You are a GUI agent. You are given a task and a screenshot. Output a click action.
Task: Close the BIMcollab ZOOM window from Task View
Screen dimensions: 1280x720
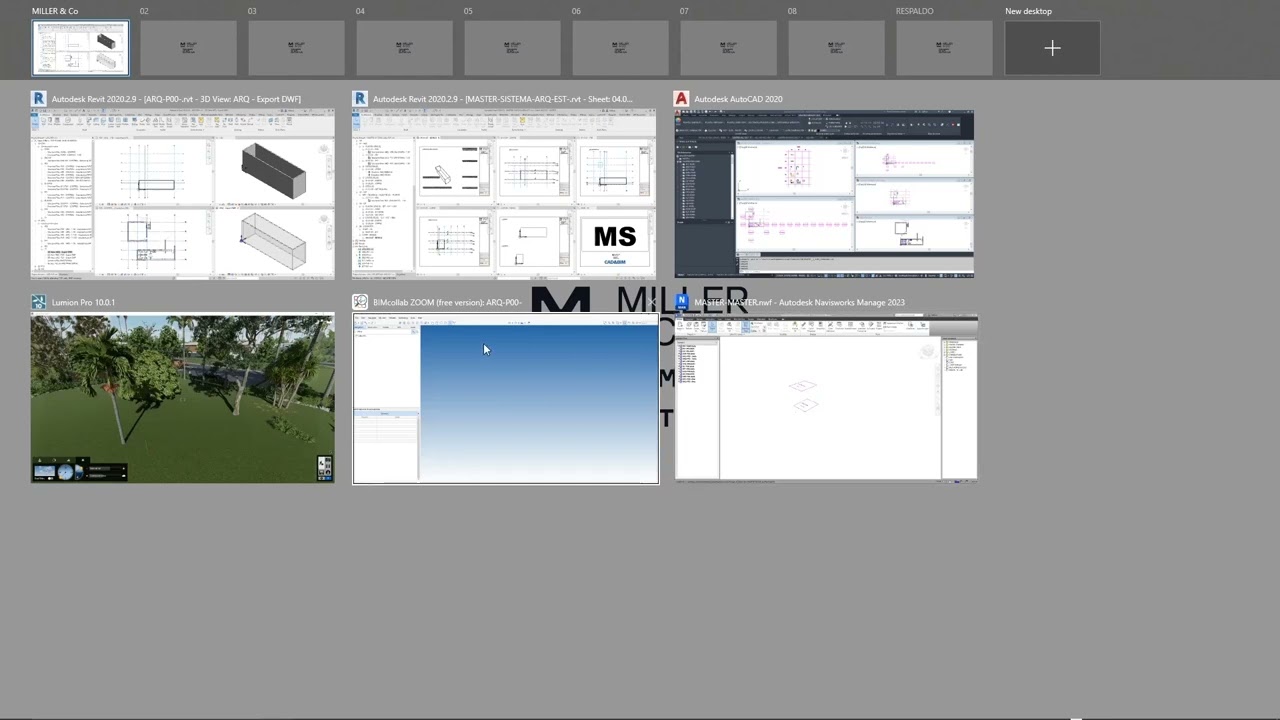point(651,302)
